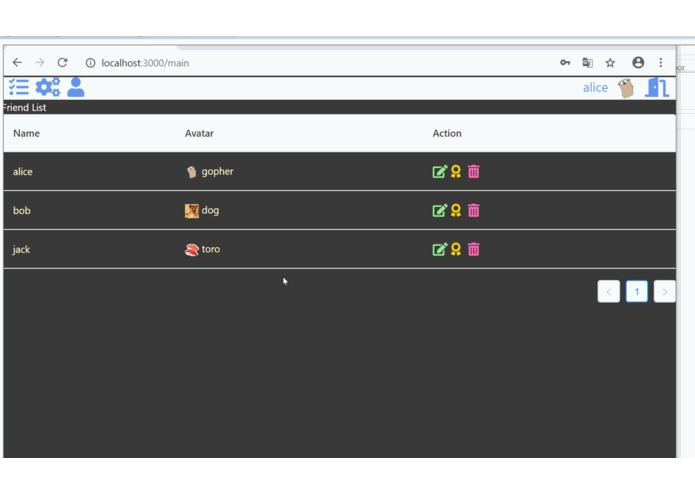
Task: Go to next page in pagination
Action: [664, 292]
